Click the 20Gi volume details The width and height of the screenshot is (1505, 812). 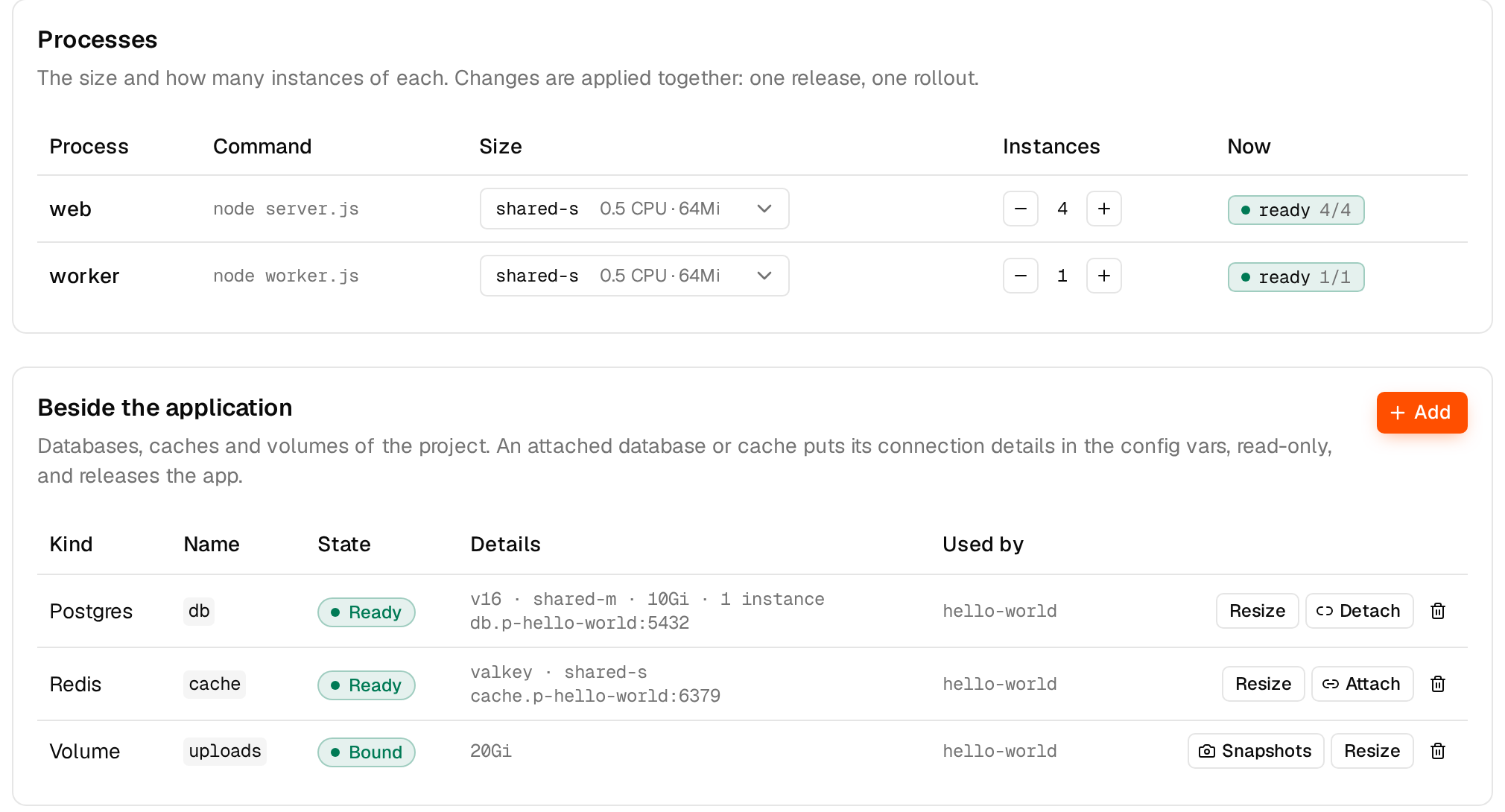coord(491,751)
